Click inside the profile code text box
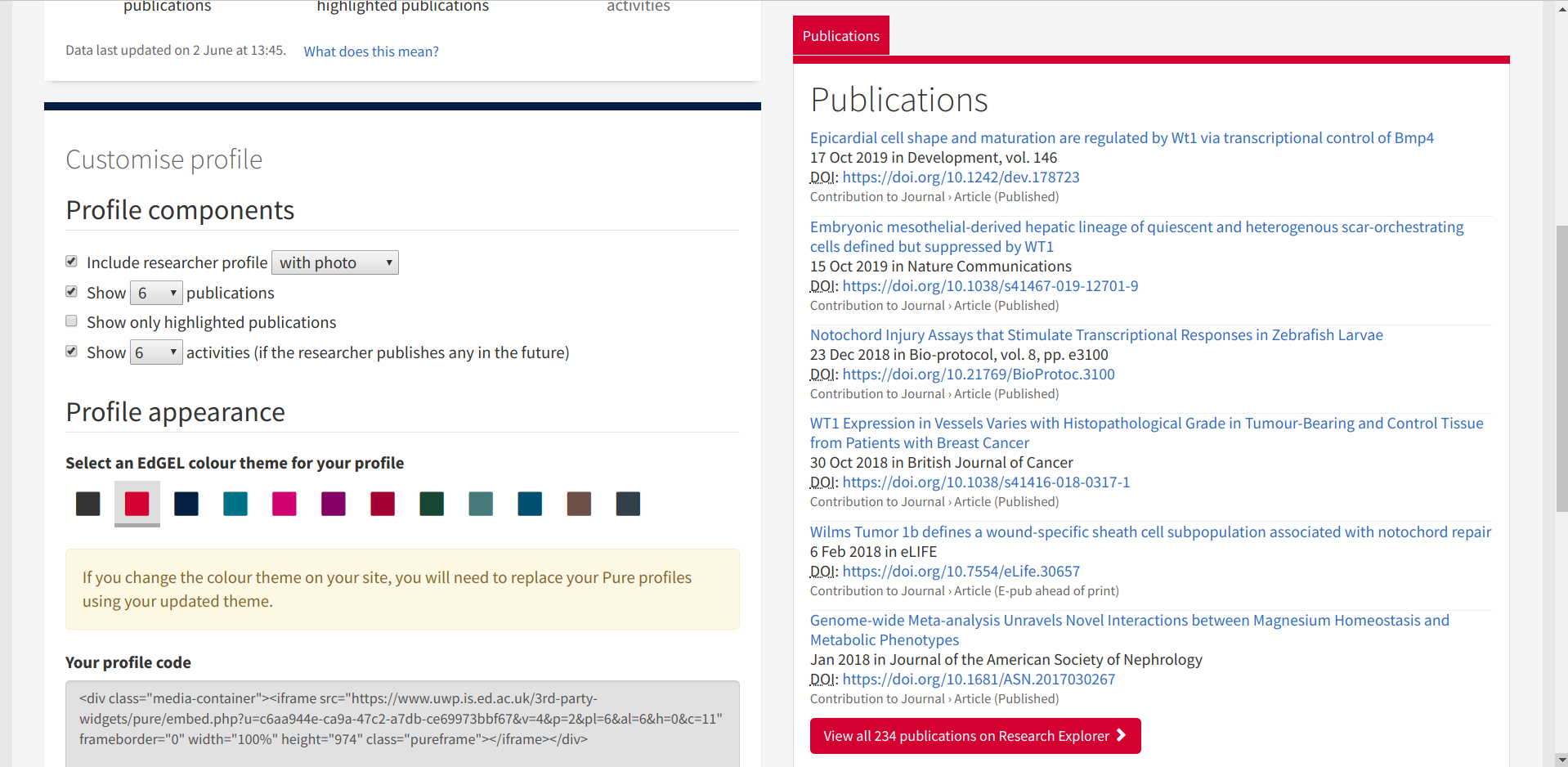This screenshot has height=767, width=1568. (402, 719)
